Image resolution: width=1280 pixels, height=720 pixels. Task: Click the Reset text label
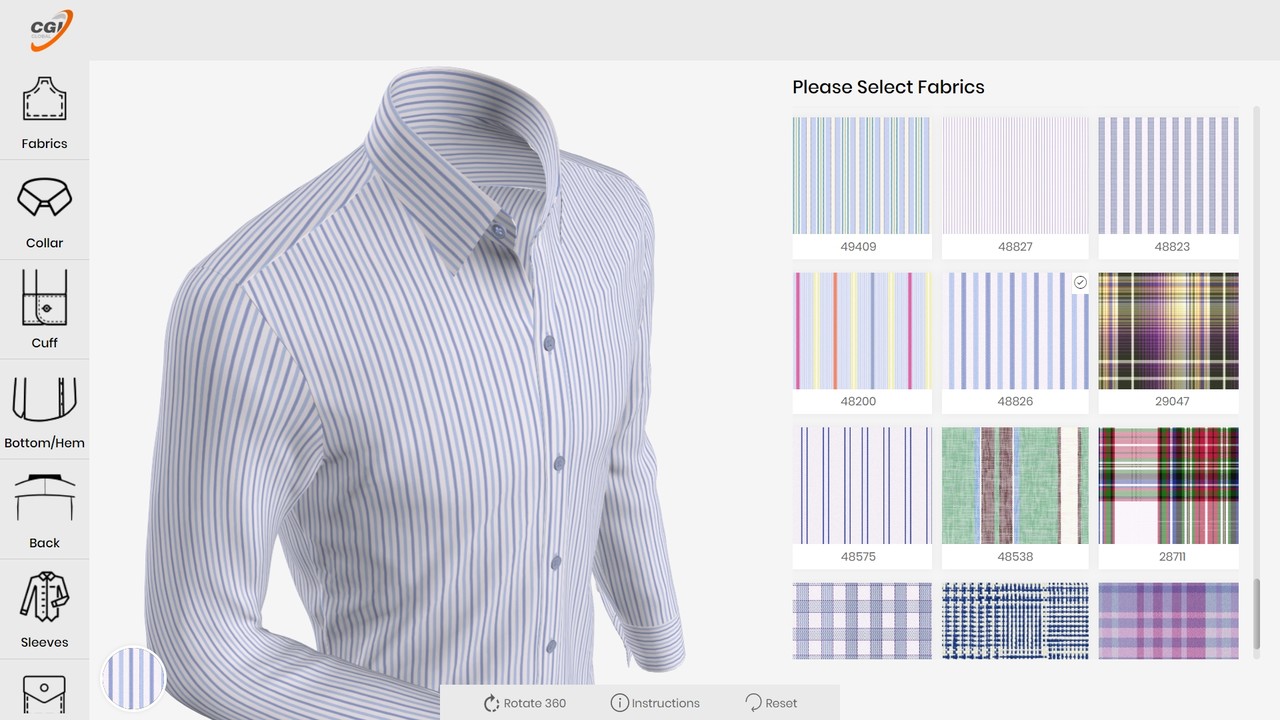coord(781,703)
